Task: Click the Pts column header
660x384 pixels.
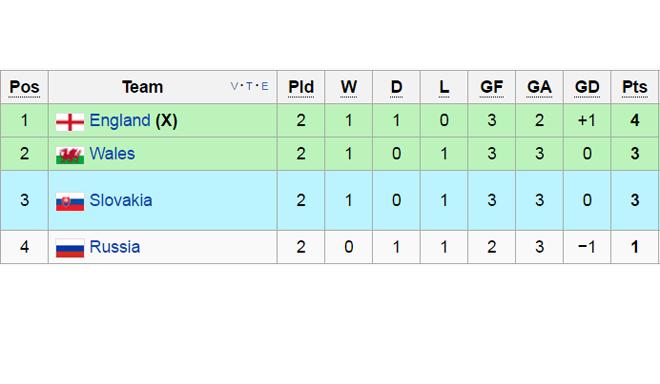Action: coord(635,87)
